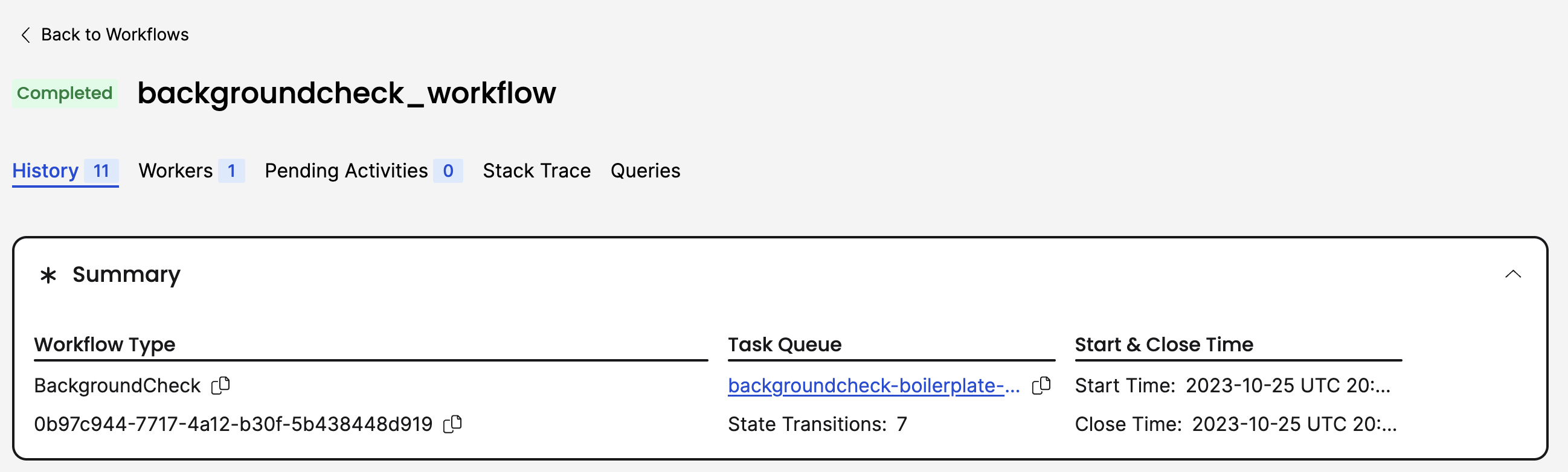Click the arrow icon in Back to Workflows
The width and height of the screenshot is (1568, 472).
[25, 34]
